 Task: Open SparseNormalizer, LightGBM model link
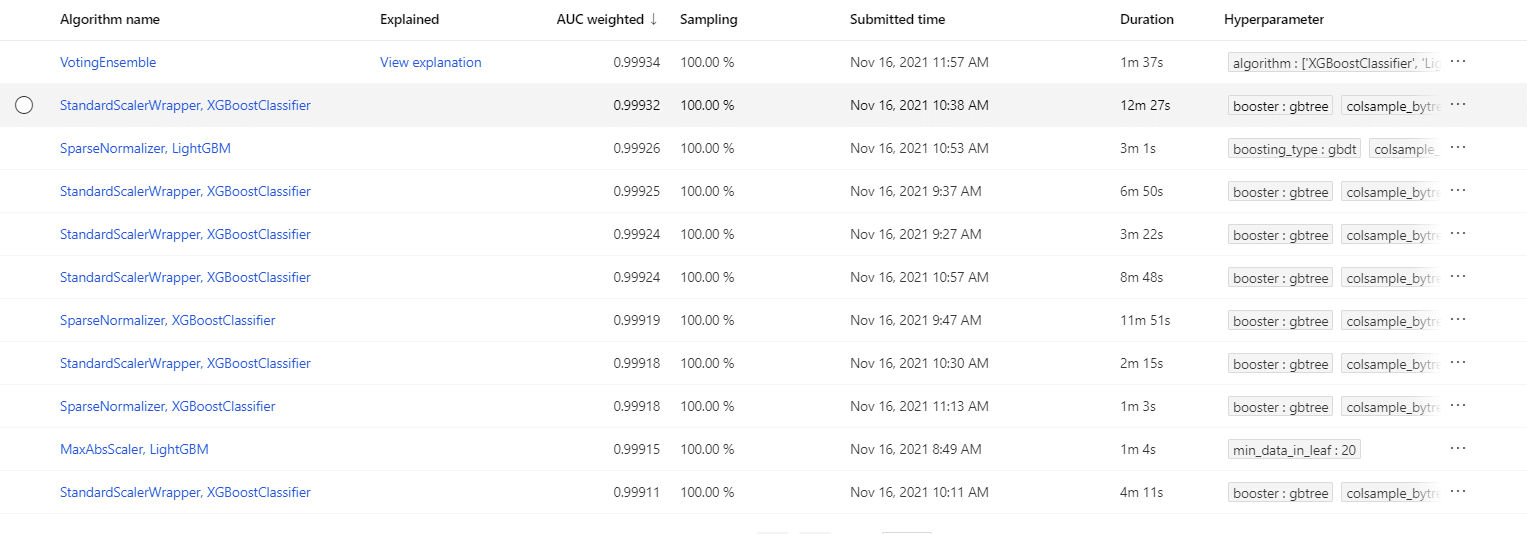point(145,148)
